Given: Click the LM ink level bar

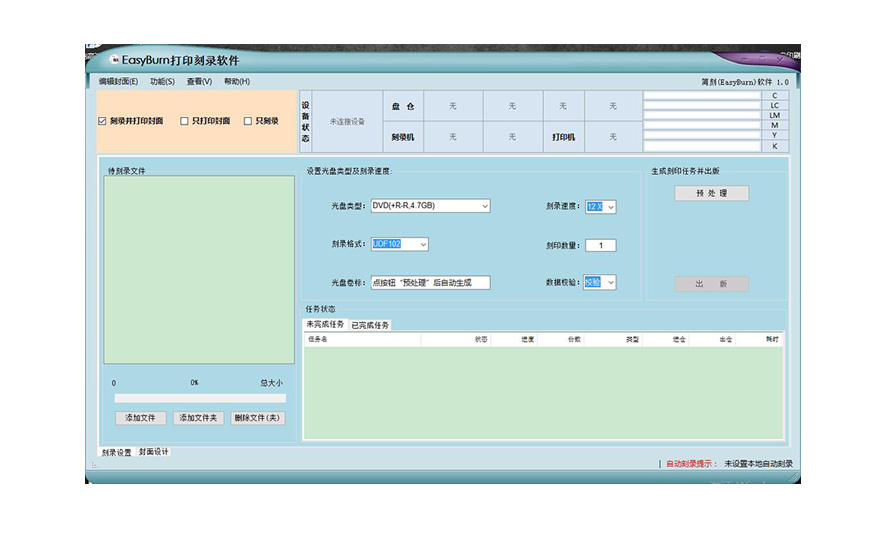Looking at the screenshot, I should 702,116.
